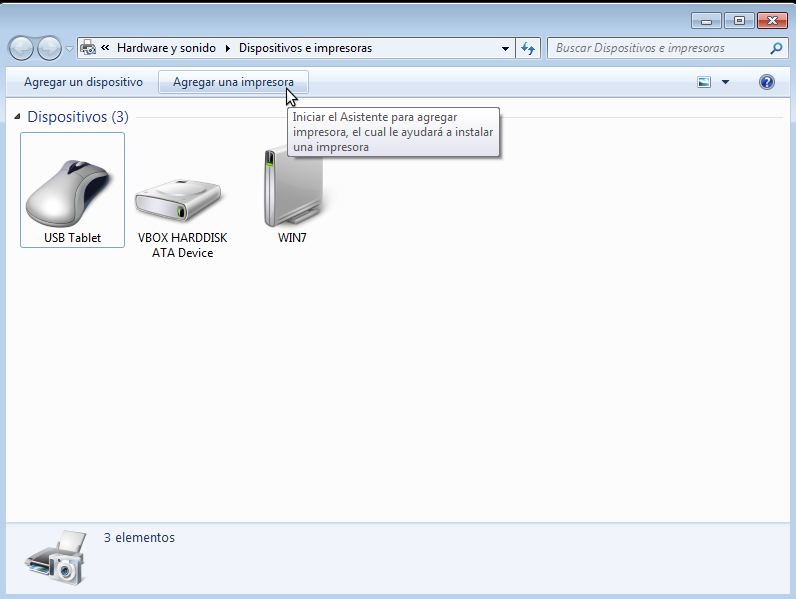The image size is (796, 599).
Task: Open help with the blue question mark
Action: click(x=767, y=82)
